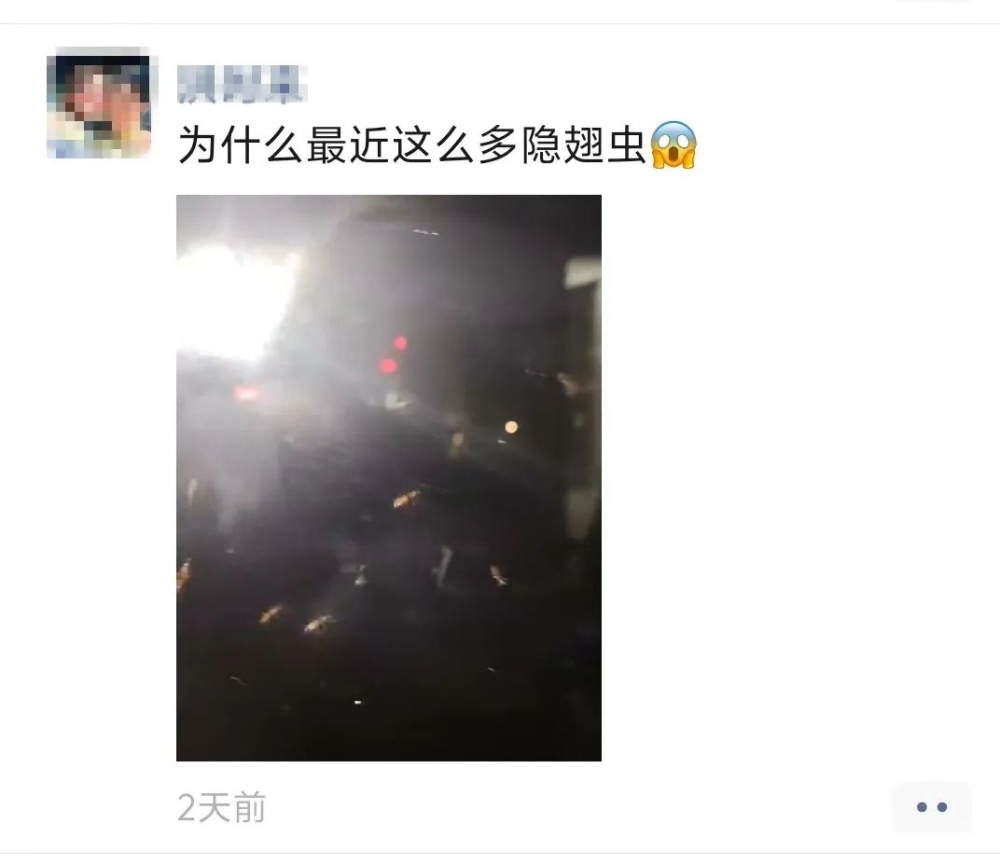The height and width of the screenshot is (864, 1000).
Task: Click the insect cut off at photo's left edge
Action: point(184,575)
